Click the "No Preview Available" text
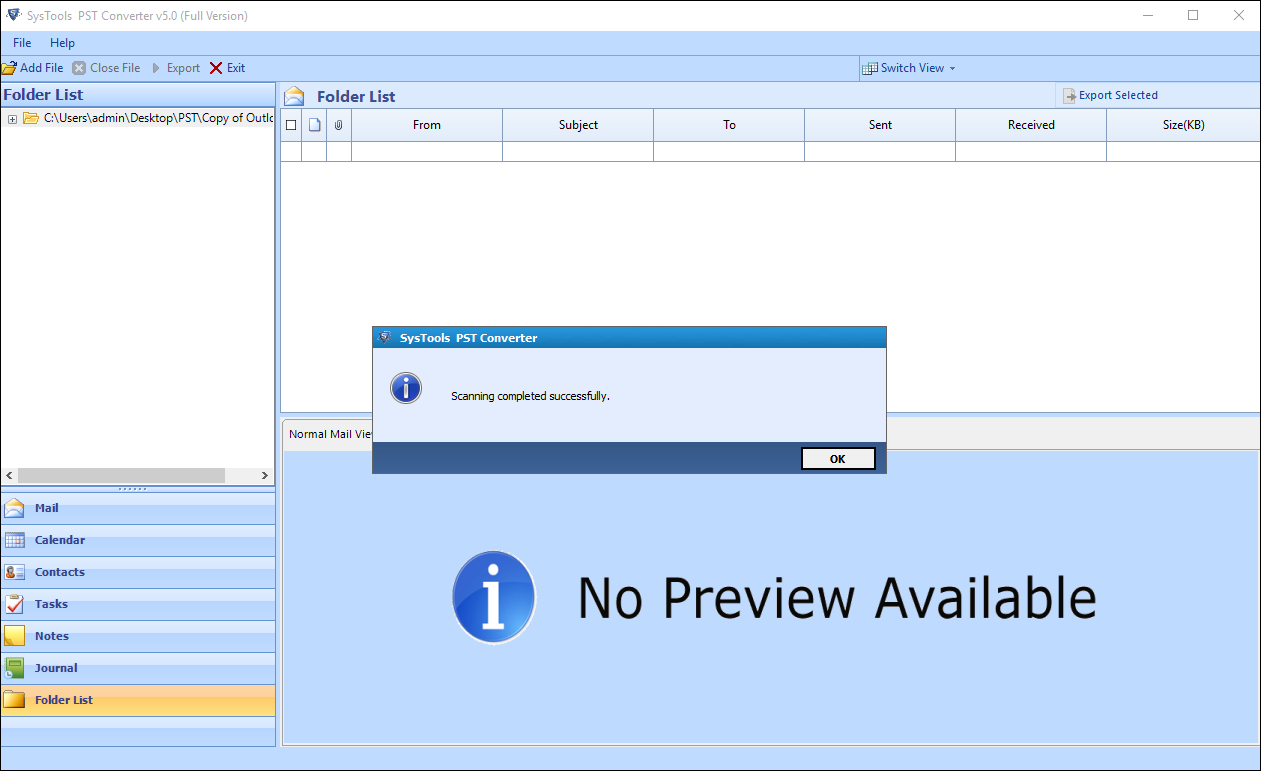This screenshot has width=1261, height=771. coord(837,598)
